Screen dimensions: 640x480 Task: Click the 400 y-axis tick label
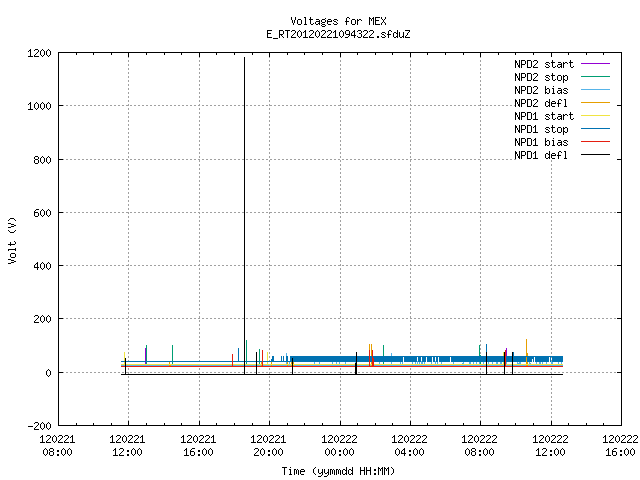pyautogui.click(x=42, y=266)
